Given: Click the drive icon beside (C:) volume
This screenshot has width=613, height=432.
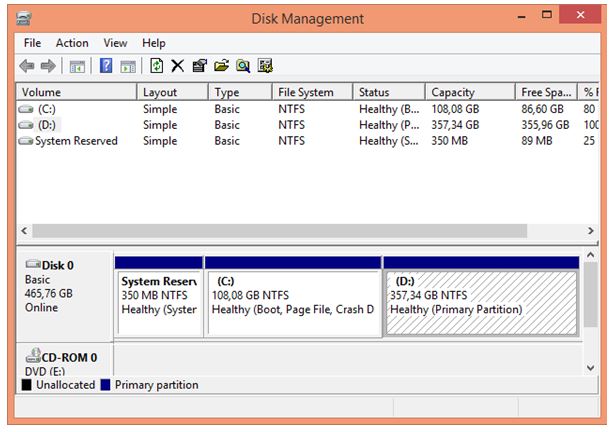Looking at the screenshot, I should pos(26,109).
